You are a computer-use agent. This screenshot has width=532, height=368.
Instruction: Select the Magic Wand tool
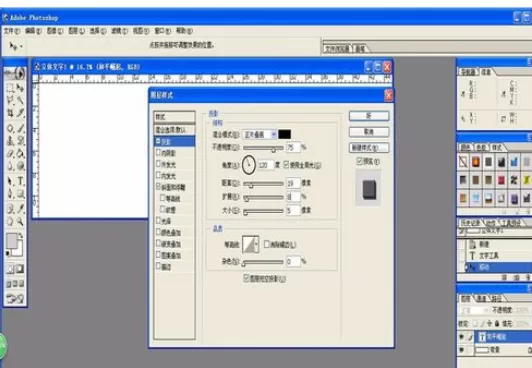[20, 100]
